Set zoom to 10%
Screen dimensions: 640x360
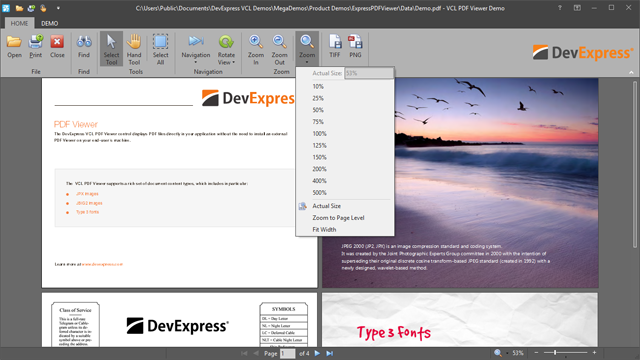(345, 87)
